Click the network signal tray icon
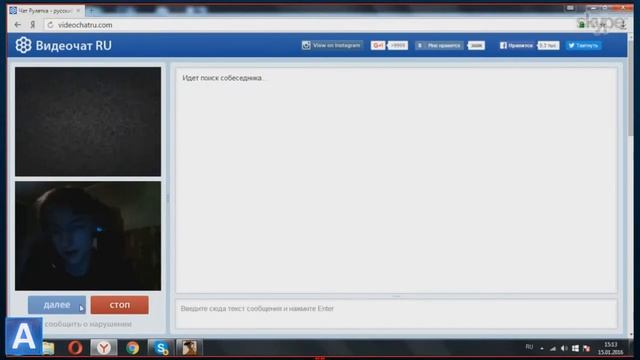Image resolution: width=640 pixels, height=360 pixels. [553, 349]
